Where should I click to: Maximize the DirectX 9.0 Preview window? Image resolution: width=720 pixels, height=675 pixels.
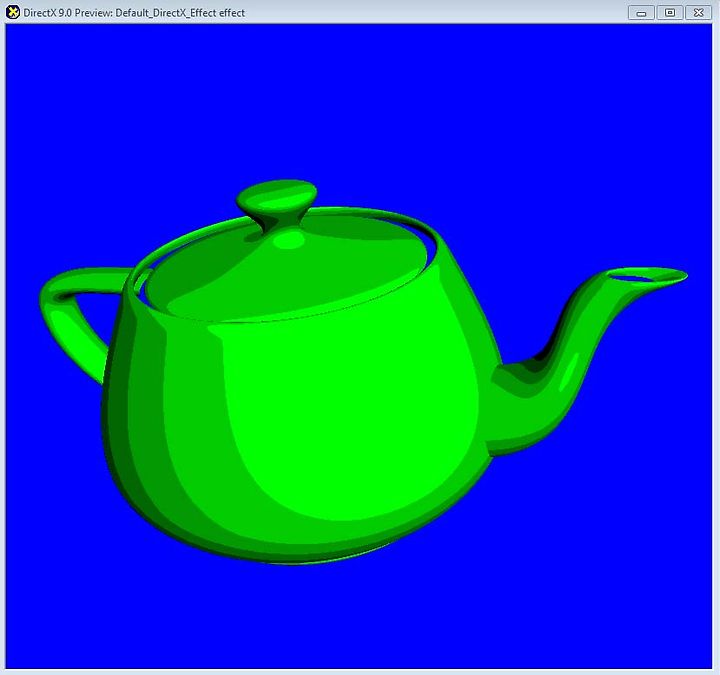pos(670,12)
